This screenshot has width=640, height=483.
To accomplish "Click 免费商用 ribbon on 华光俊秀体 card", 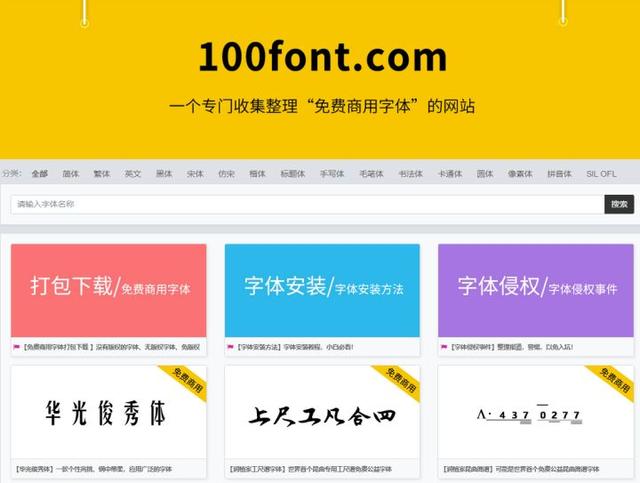I will click(187, 381).
